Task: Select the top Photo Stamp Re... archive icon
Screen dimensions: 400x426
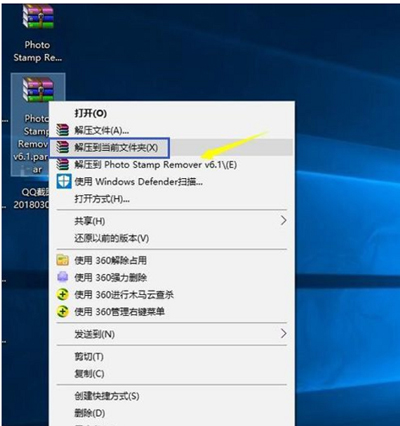Action: point(38,17)
